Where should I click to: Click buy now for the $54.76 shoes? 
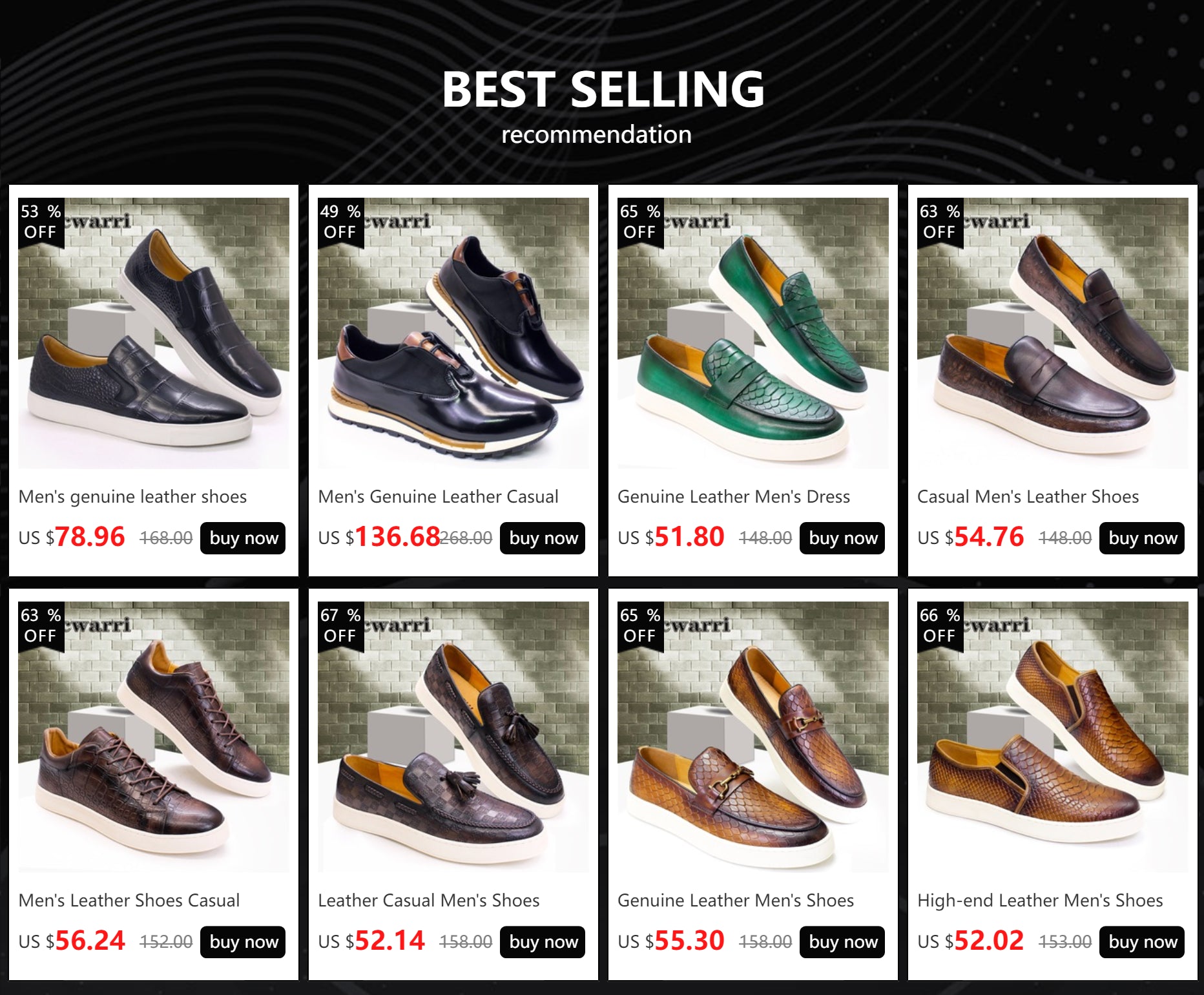1142,538
